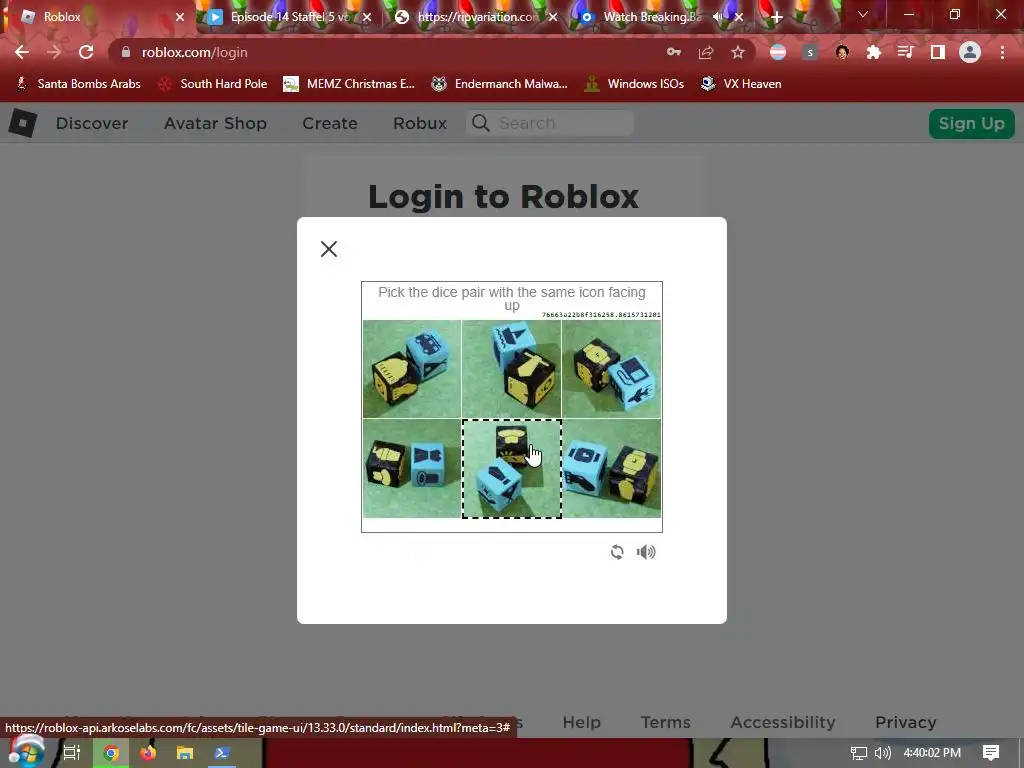Open a new tab with the plus button
The image size is (1024, 768).
[x=776, y=17]
